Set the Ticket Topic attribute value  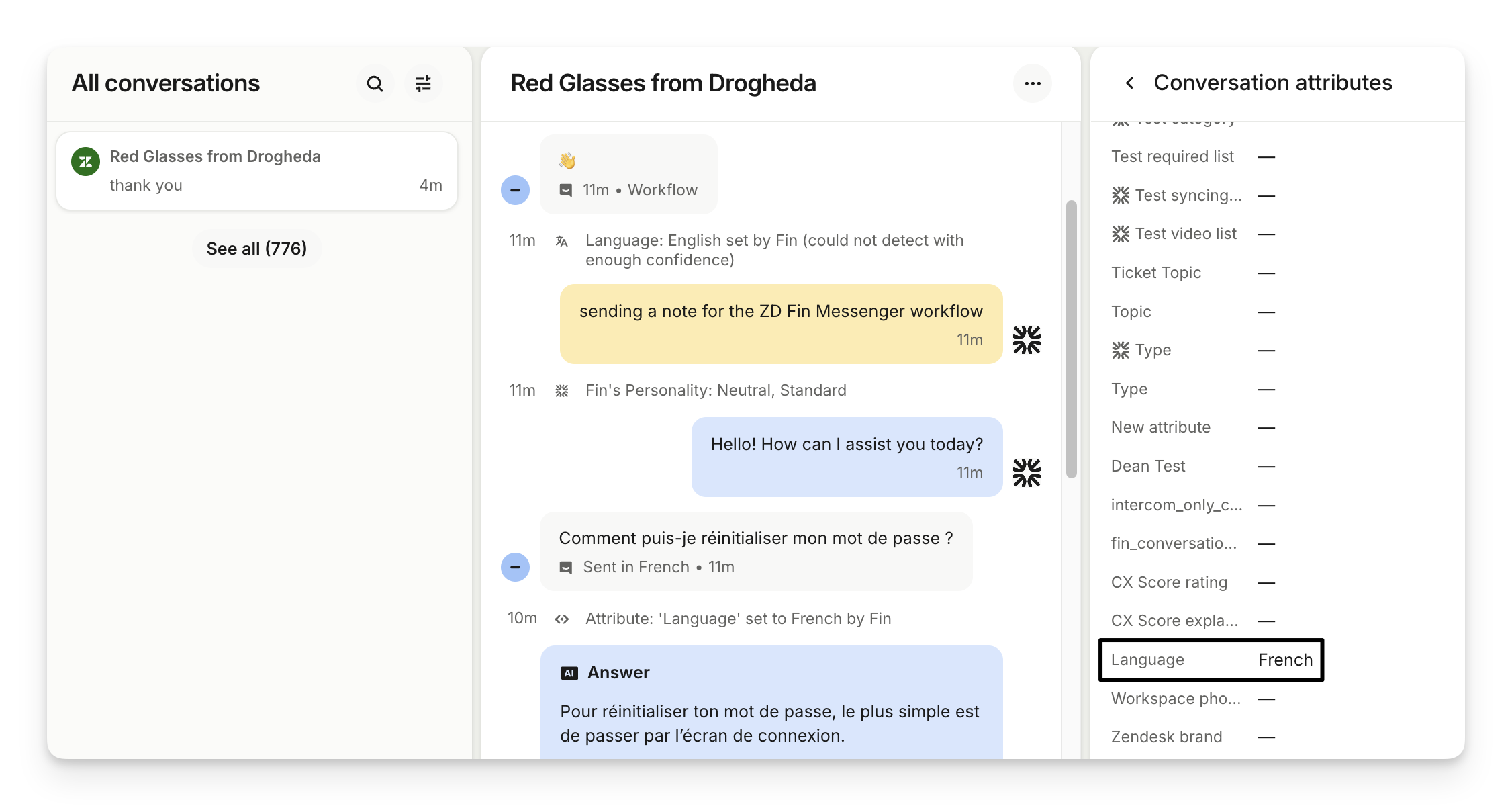coord(1266,273)
